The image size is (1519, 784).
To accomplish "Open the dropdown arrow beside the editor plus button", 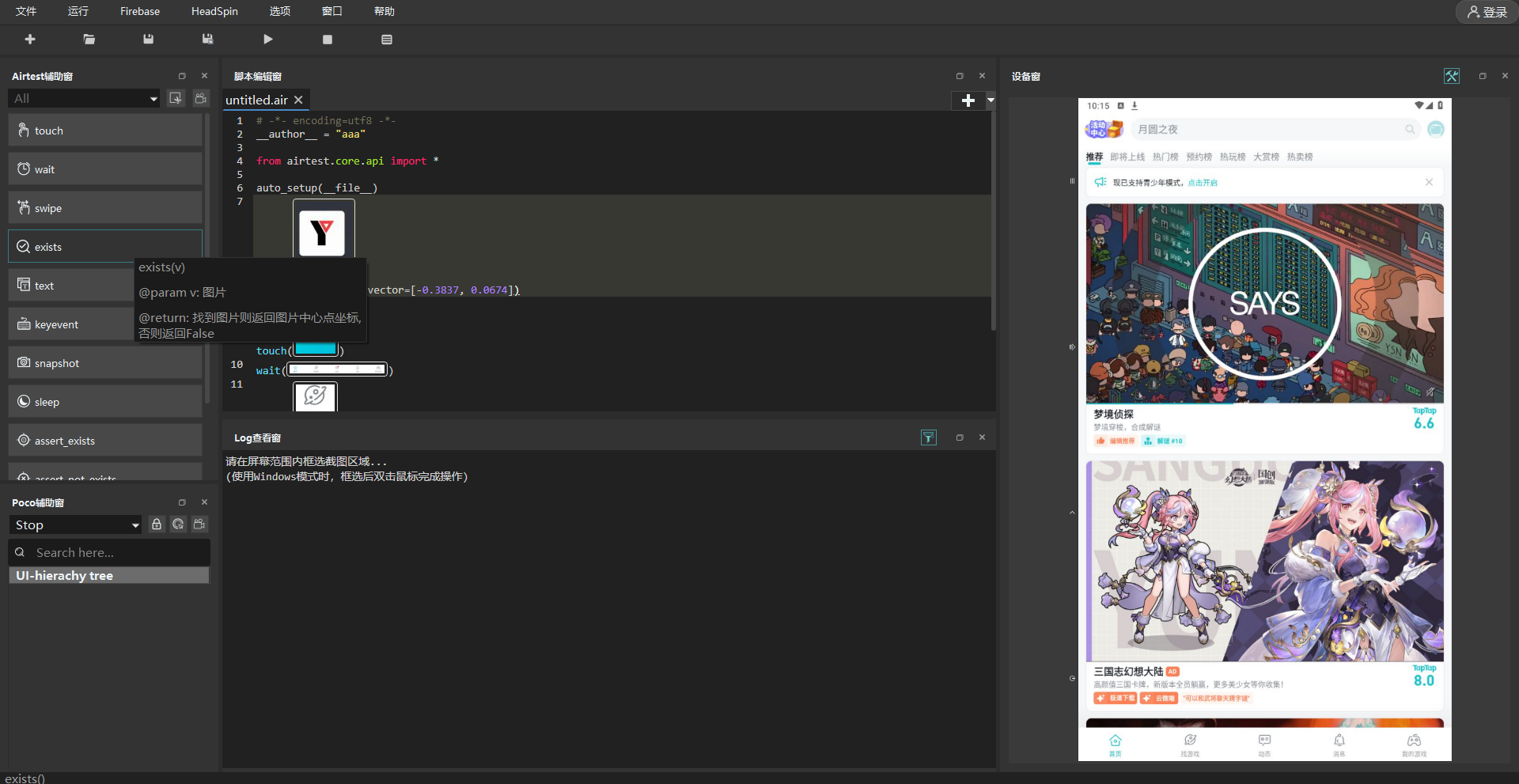I will pos(990,100).
